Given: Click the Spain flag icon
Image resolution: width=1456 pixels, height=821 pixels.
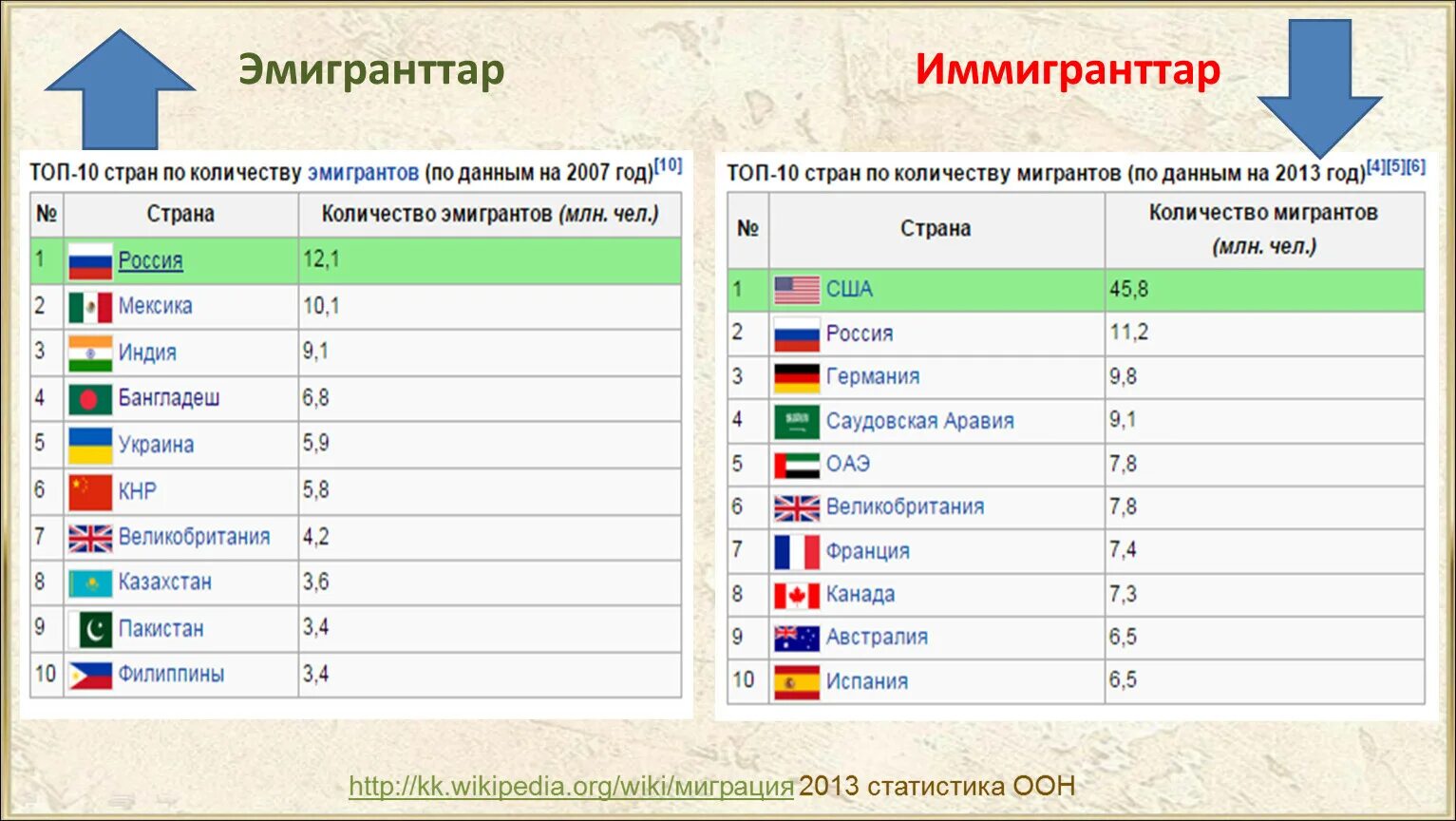Looking at the screenshot, I should (796, 682).
